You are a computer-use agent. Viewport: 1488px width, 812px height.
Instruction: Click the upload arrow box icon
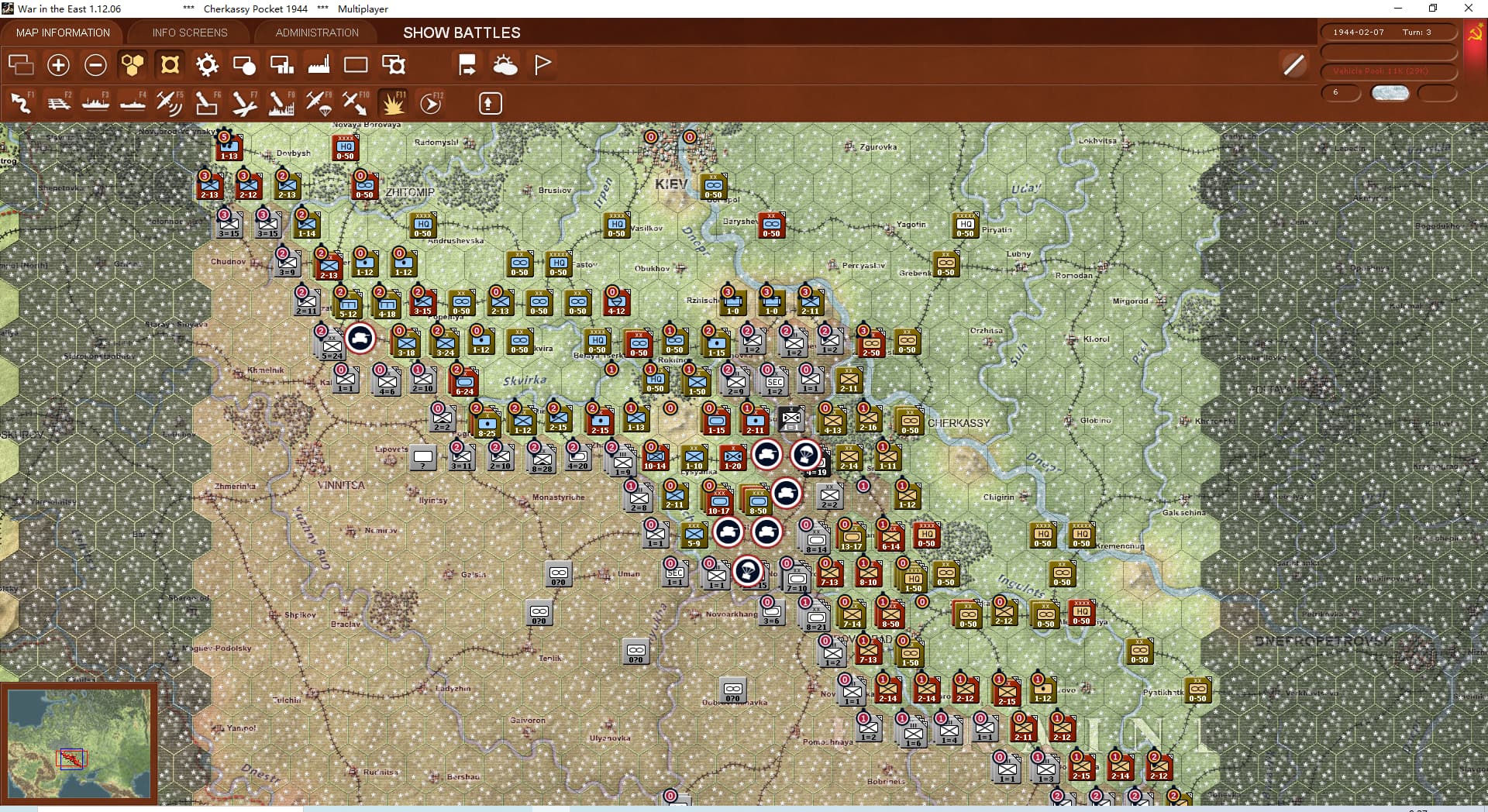[x=490, y=103]
